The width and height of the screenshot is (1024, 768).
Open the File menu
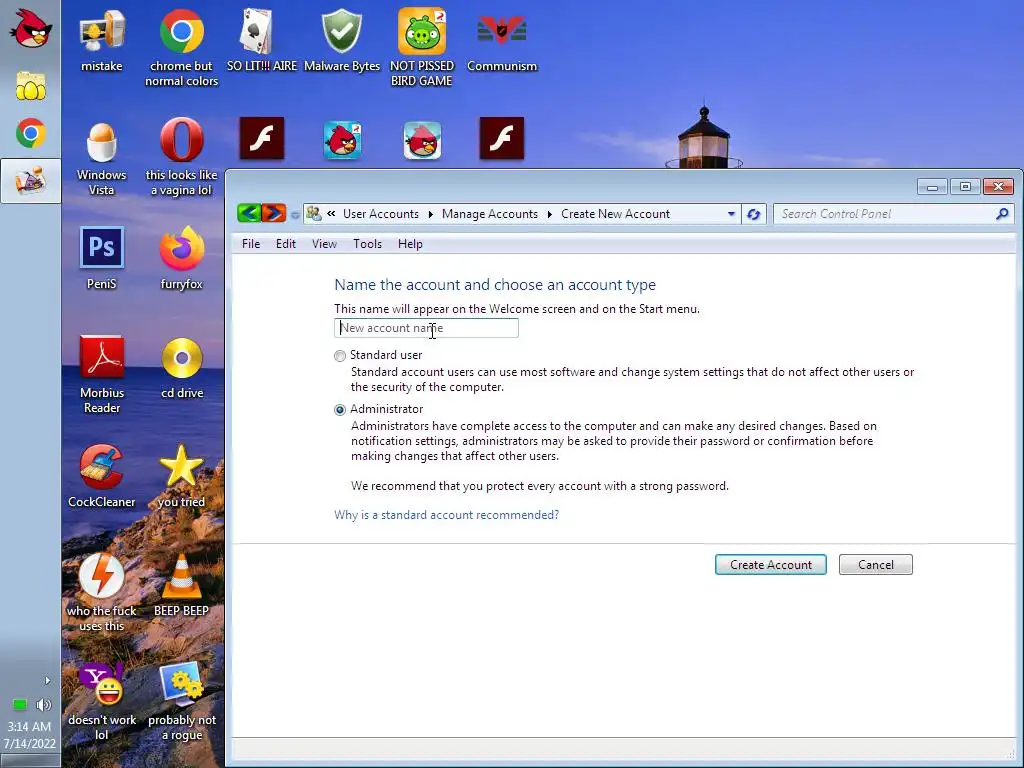pos(251,244)
